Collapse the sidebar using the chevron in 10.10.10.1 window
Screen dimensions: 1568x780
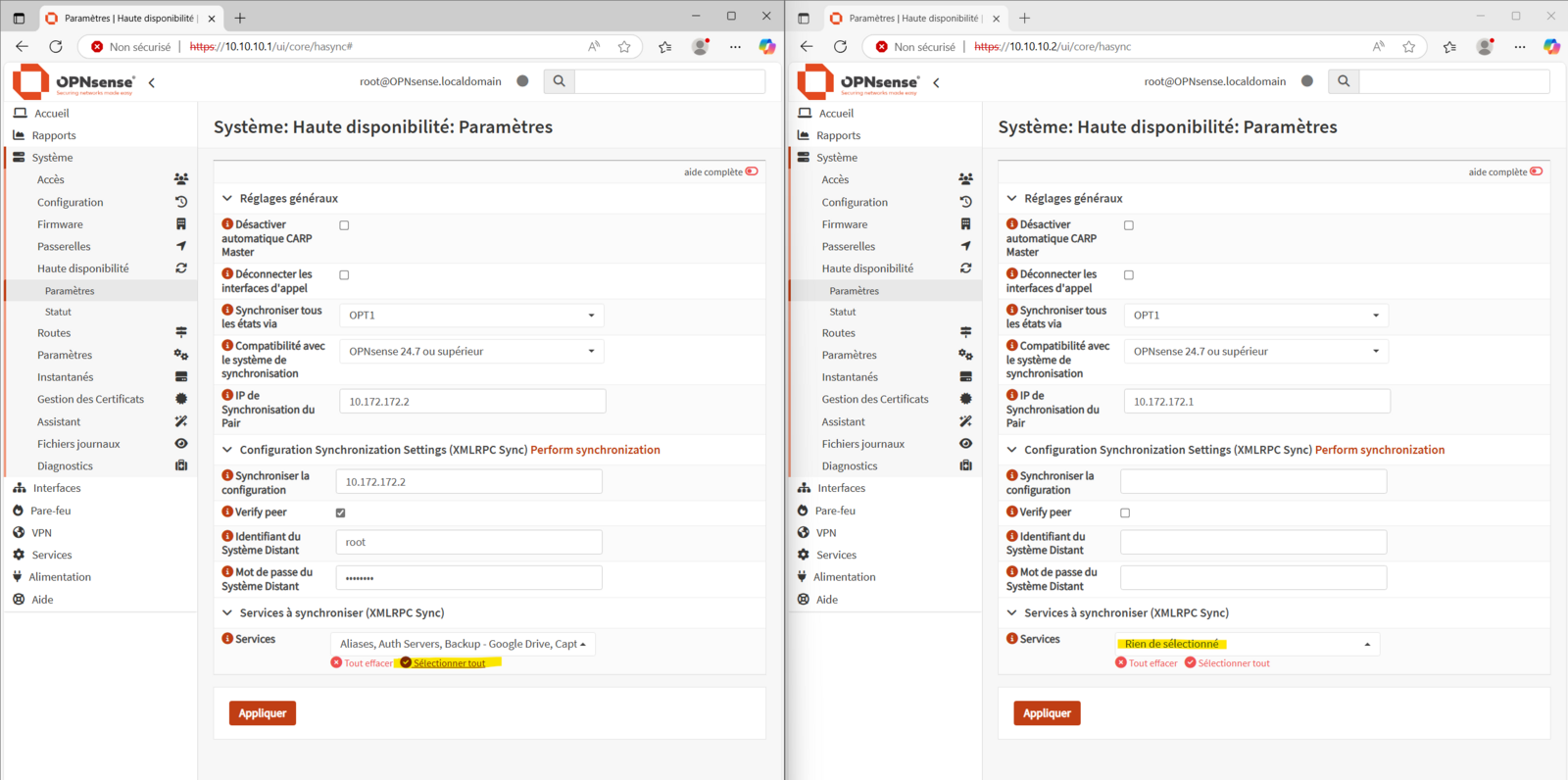click(x=152, y=82)
